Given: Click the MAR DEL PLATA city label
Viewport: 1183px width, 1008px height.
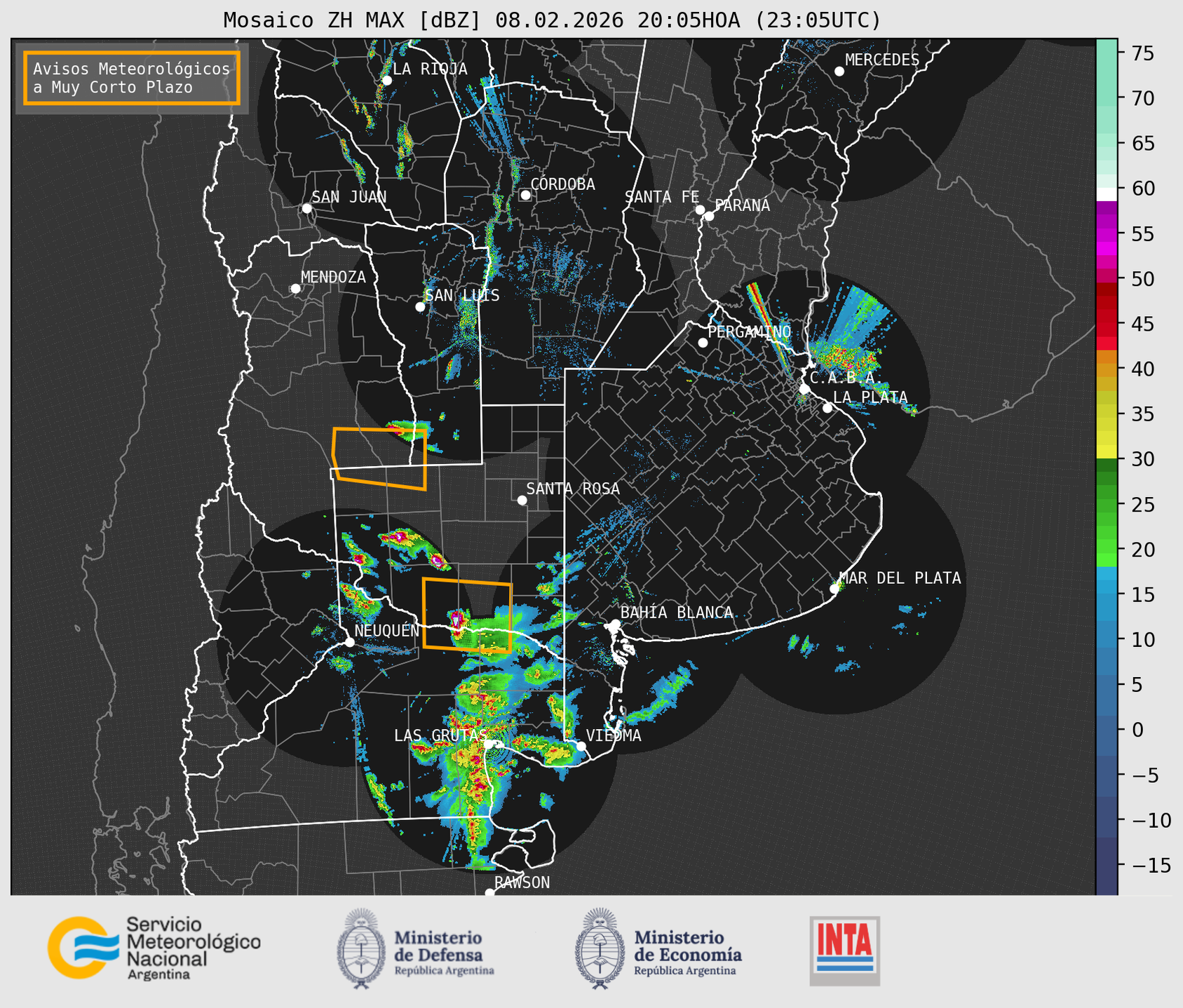Looking at the screenshot, I should point(900,578).
